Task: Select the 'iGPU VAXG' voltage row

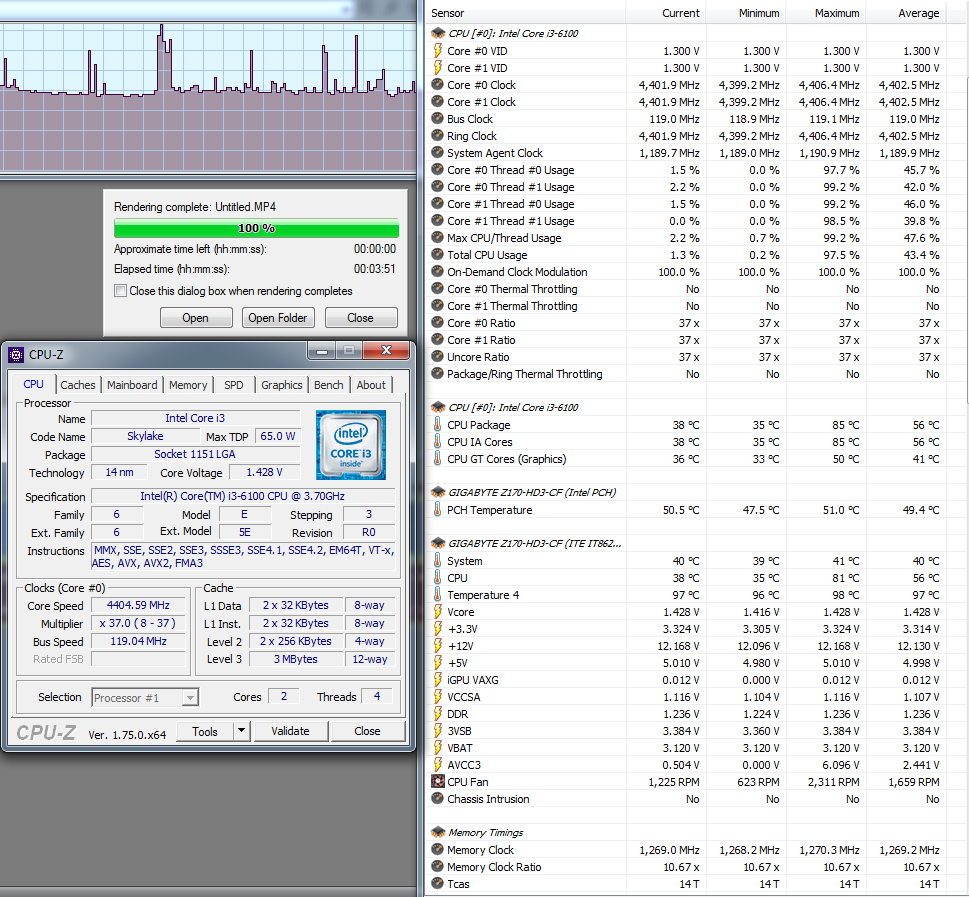Action: click(686, 680)
